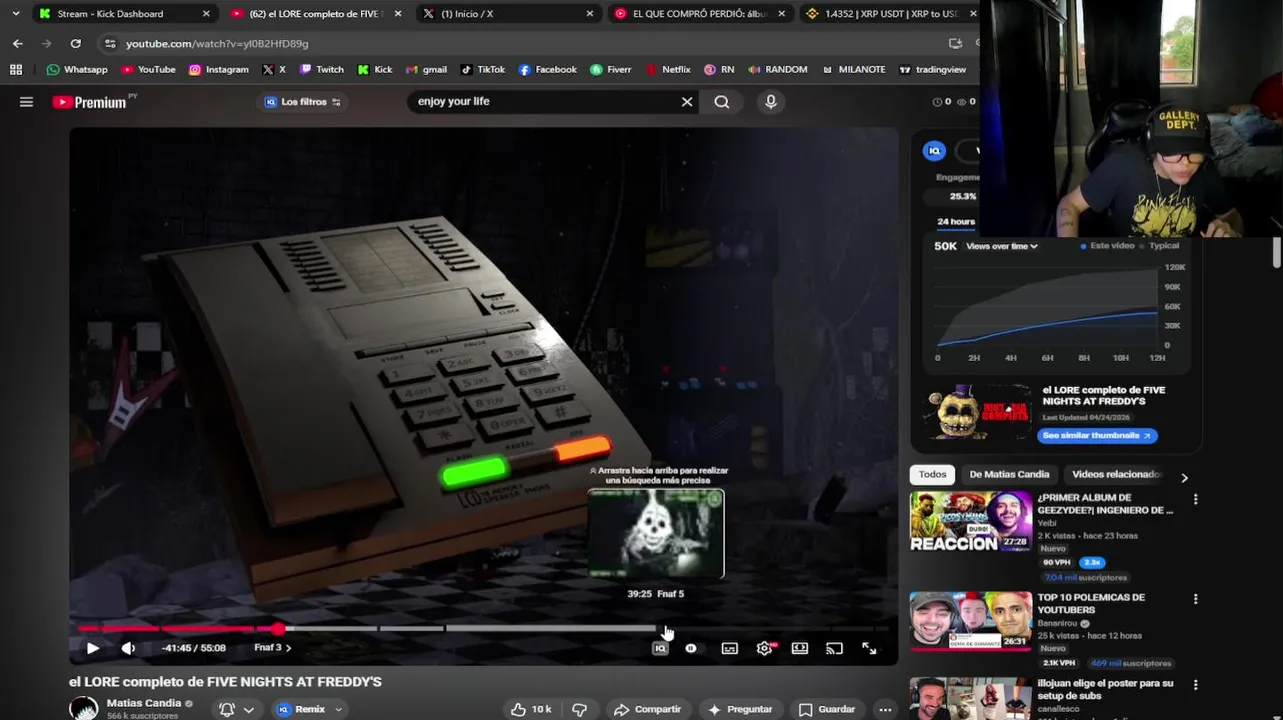Click See similar thumbnails button
1283x720 pixels.
pos(1097,436)
